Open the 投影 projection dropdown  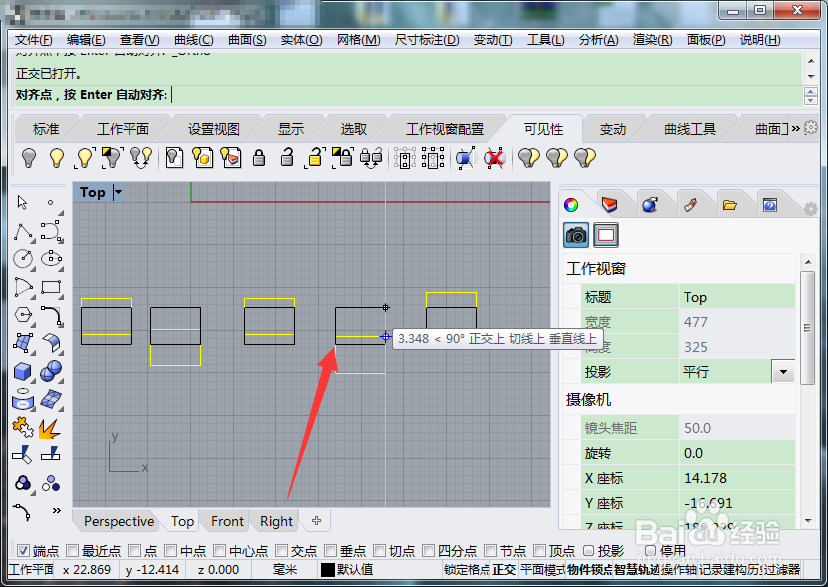coord(783,372)
